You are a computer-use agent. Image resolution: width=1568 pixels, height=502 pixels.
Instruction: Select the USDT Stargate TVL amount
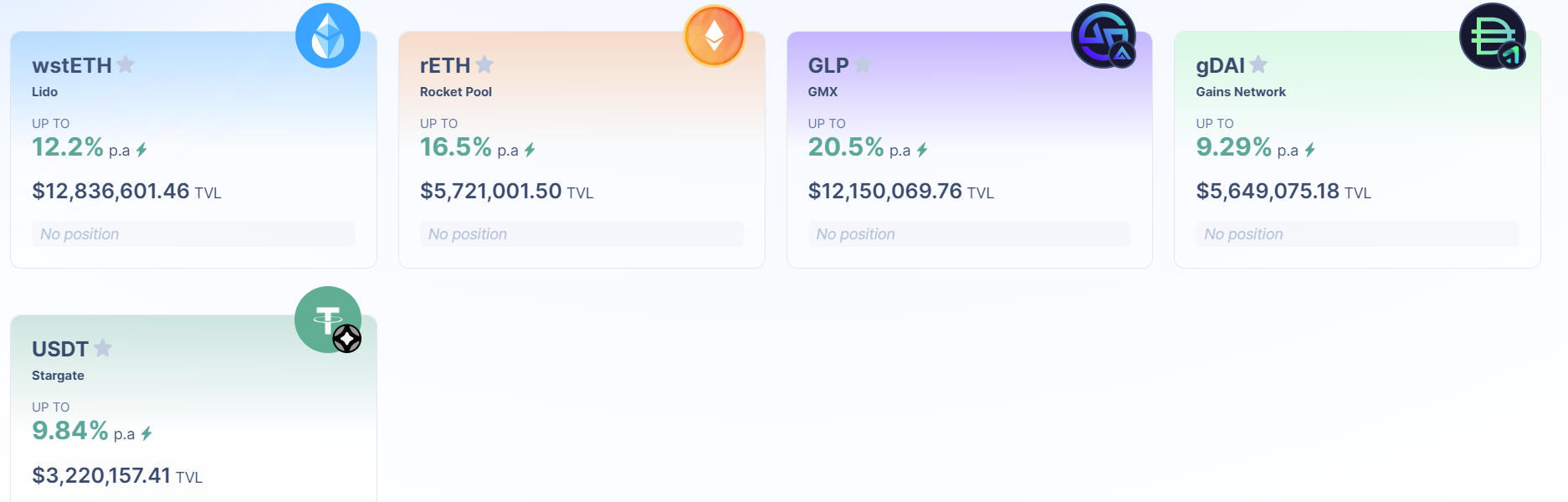[101, 475]
